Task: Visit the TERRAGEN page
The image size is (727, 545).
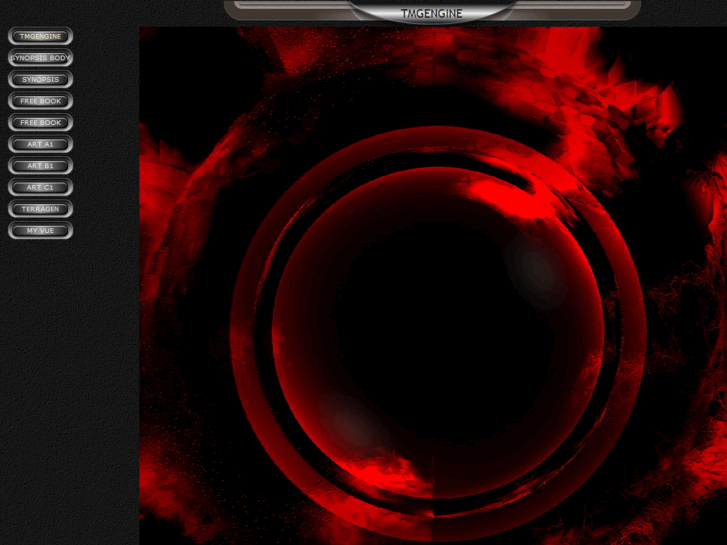Action: point(40,209)
